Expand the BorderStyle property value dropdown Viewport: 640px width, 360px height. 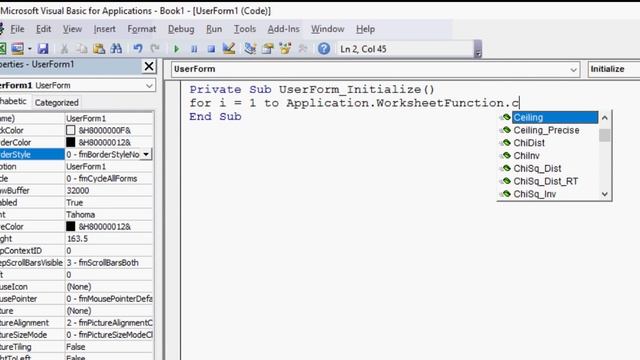[146, 154]
